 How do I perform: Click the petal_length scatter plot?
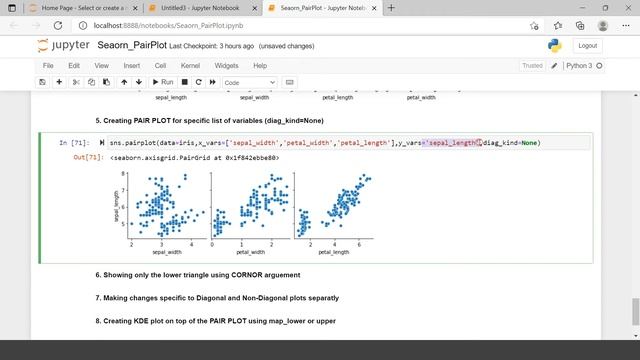[x=334, y=205]
